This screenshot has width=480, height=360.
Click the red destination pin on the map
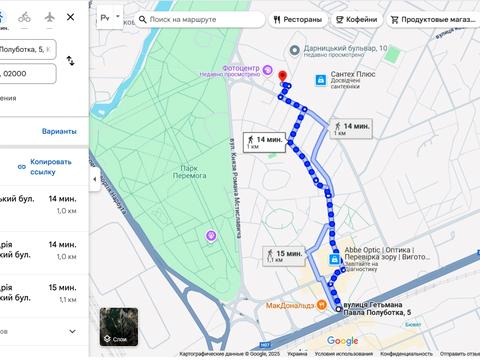click(x=283, y=76)
